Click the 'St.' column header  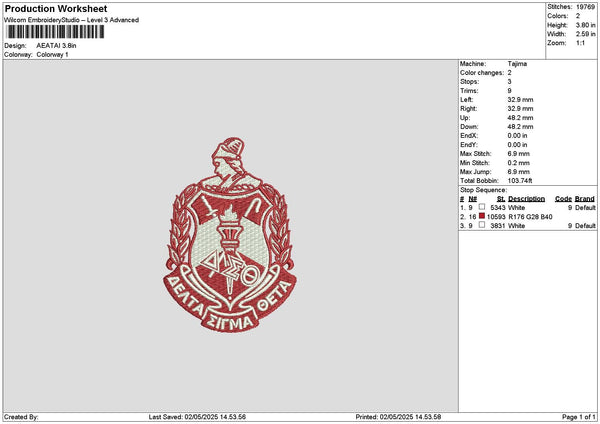[x=501, y=199]
